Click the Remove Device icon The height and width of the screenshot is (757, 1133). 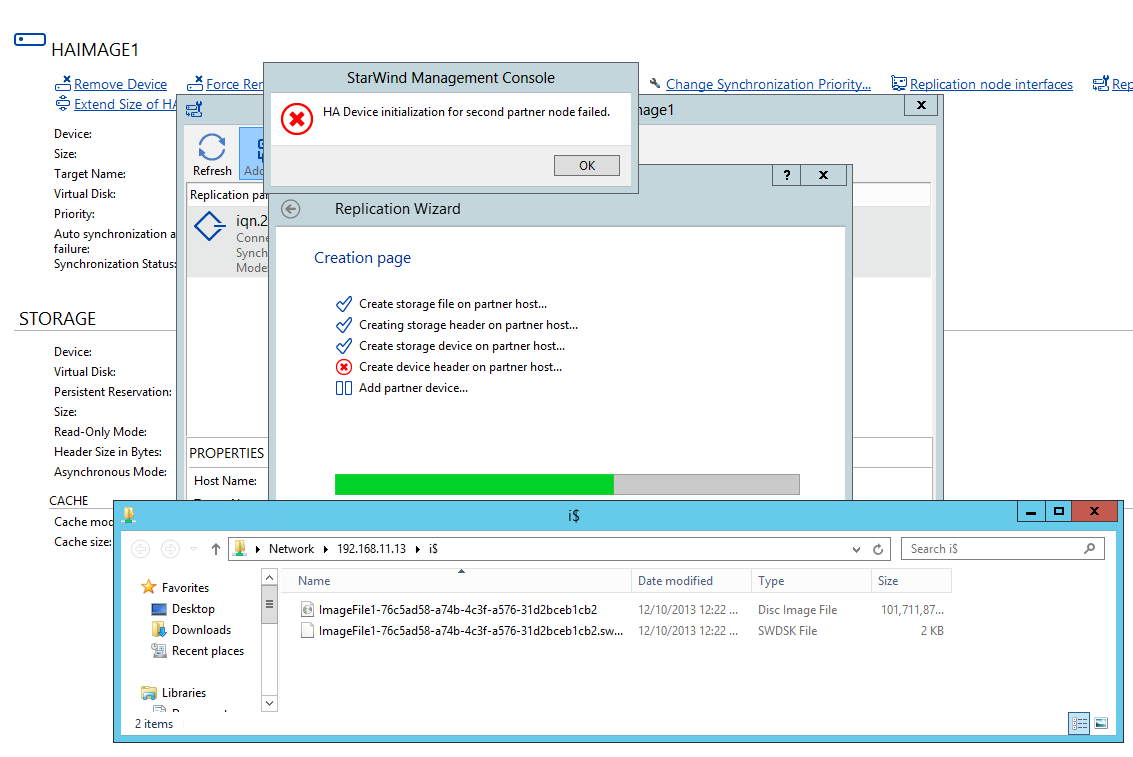63,84
